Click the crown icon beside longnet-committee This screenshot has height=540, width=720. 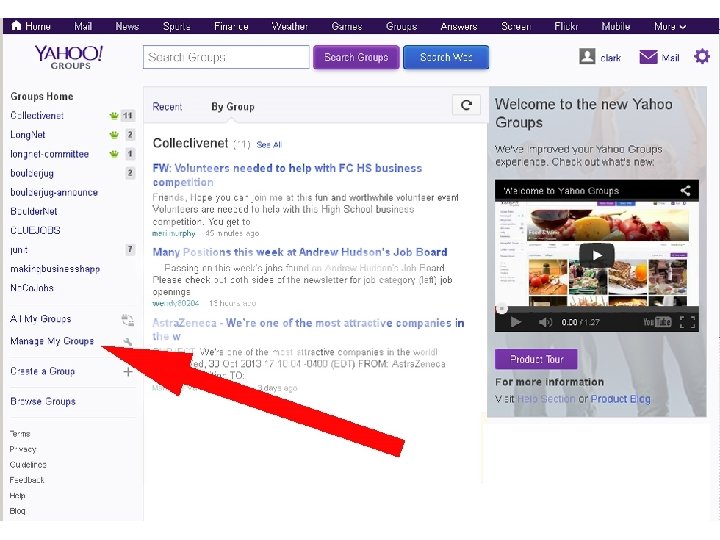[x=114, y=154]
